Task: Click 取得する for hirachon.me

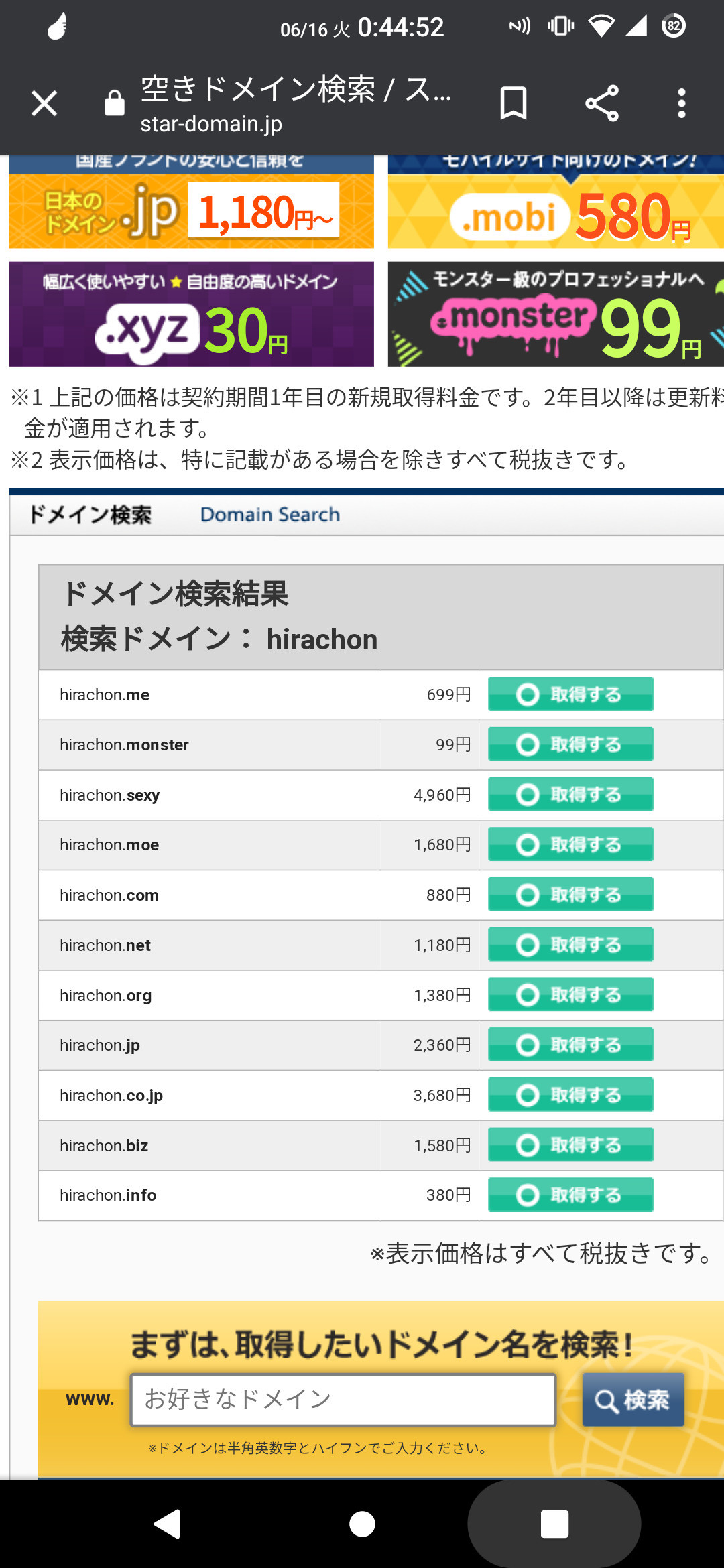Action: coord(570,694)
